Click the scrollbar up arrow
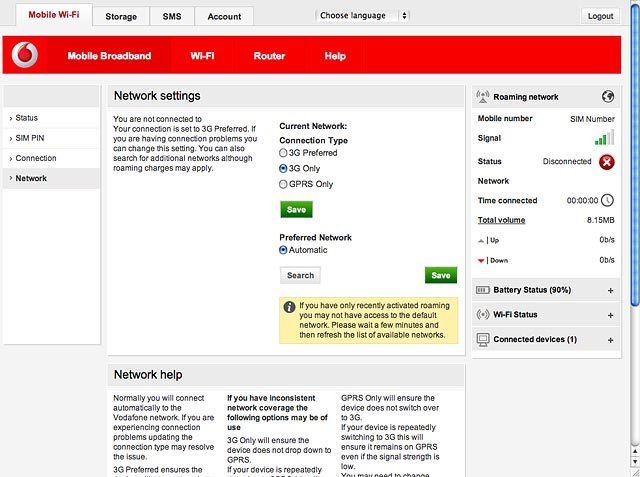Viewport: 640px width, 477px height. pos(636,451)
